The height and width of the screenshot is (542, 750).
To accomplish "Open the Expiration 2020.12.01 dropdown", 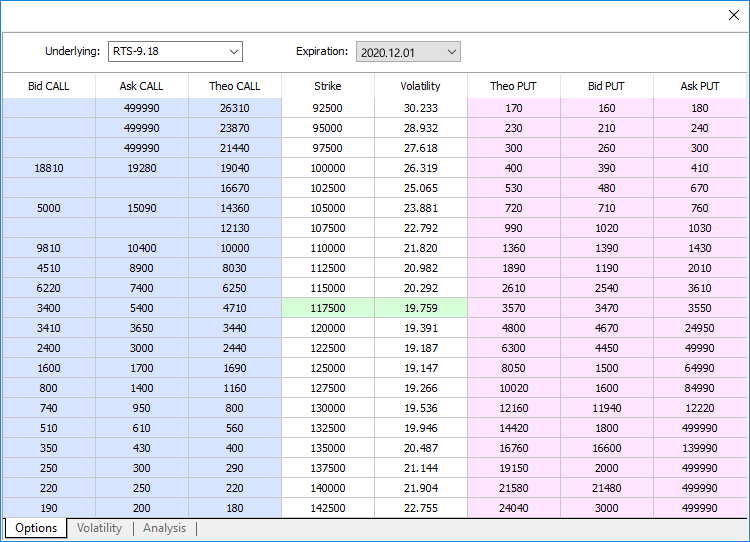I will (408, 52).
